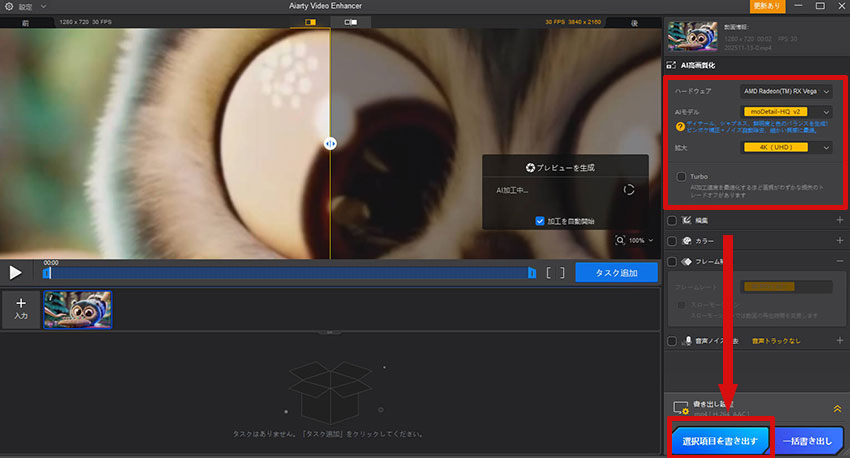The width and height of the screenshot is (850, 458).
Task: Click the spinning AI加工中 progress icon
Action: coord(629,190)
